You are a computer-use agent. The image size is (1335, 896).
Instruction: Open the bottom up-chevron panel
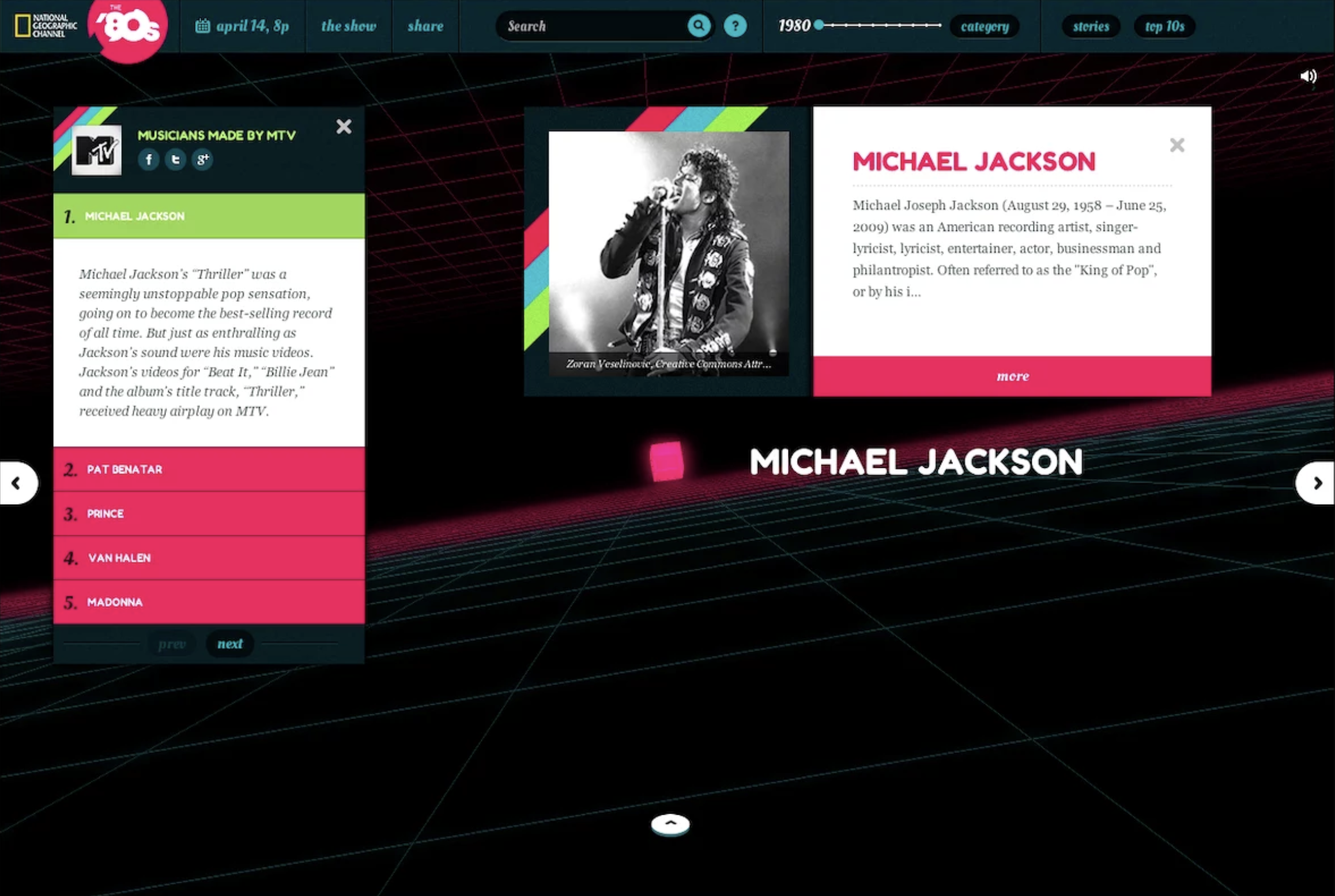pyautogui.click(x=670, y=824)
